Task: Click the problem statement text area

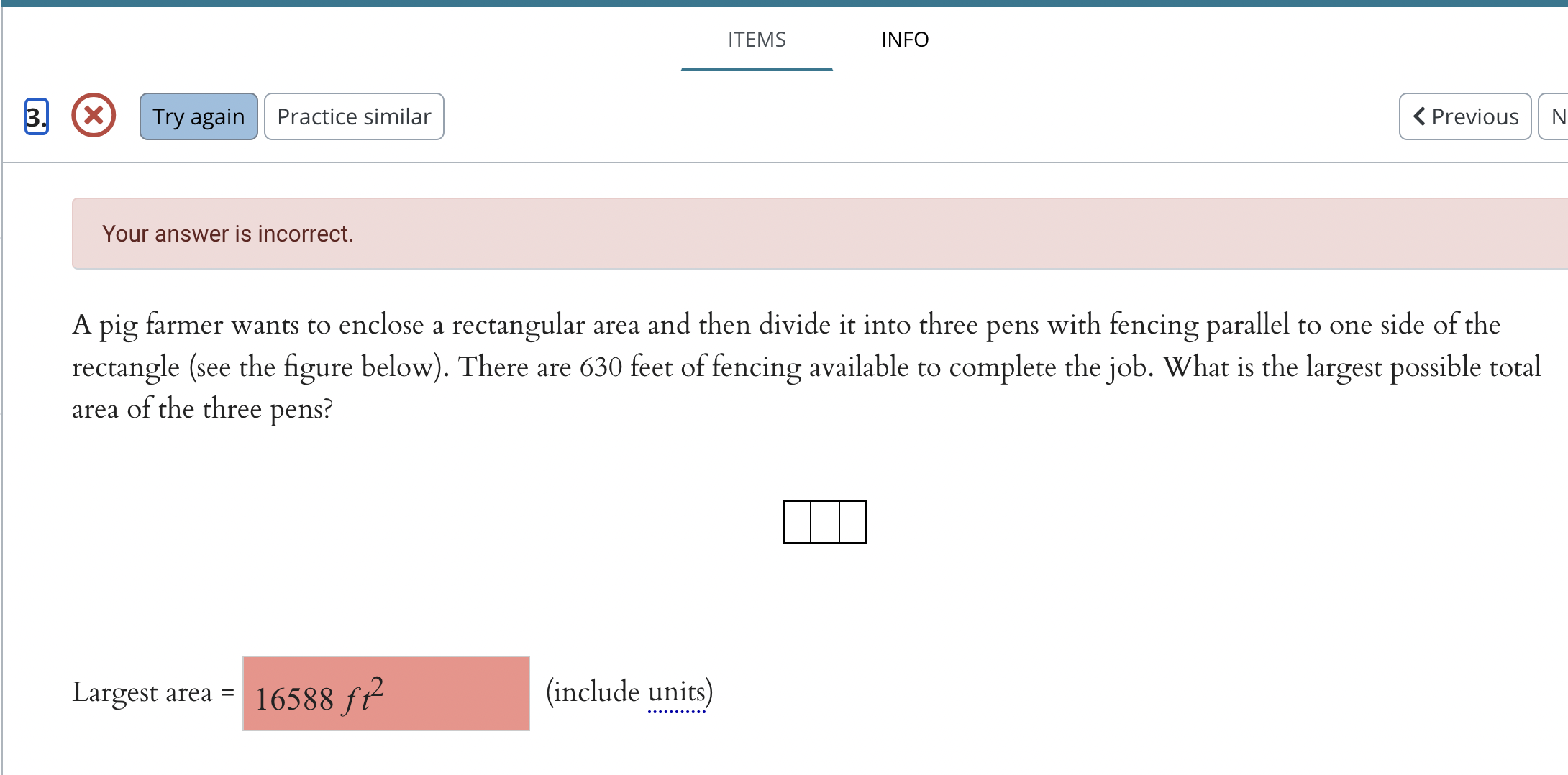Action: pyautogui.click(x=791, y=367)
